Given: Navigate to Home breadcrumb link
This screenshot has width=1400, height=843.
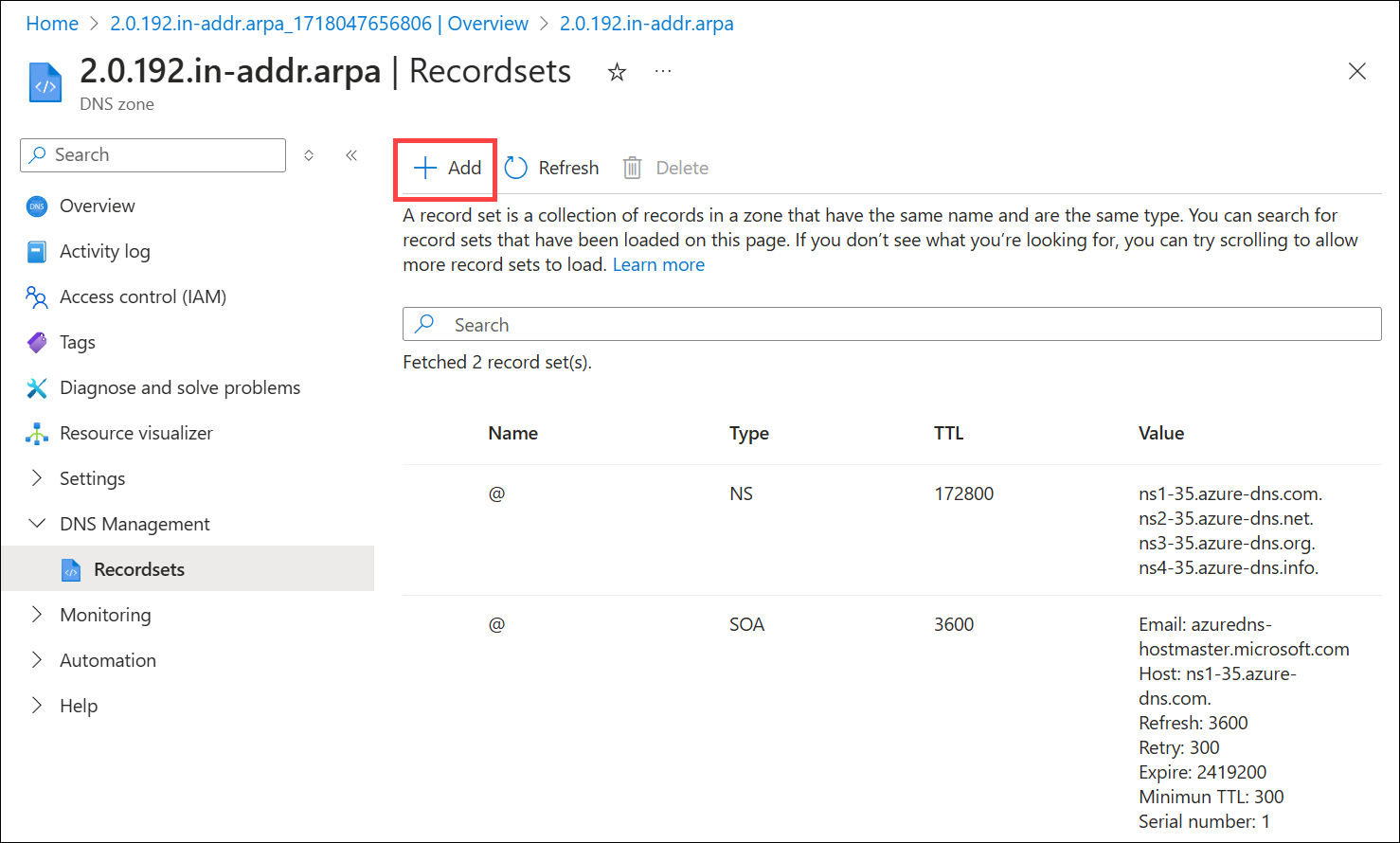Looking at the screenshot, I should tap(52, 24).
